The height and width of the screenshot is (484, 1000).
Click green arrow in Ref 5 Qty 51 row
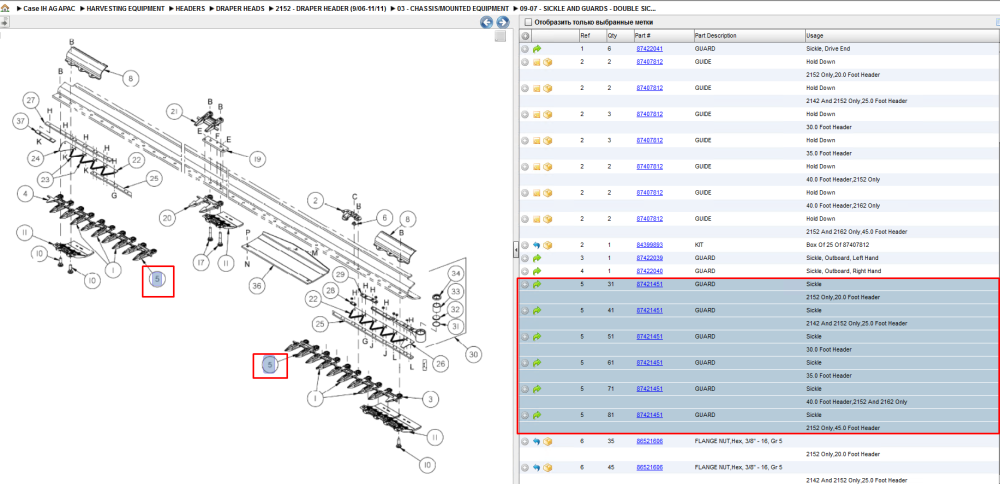pyautogui.click(x=536, y=337)
